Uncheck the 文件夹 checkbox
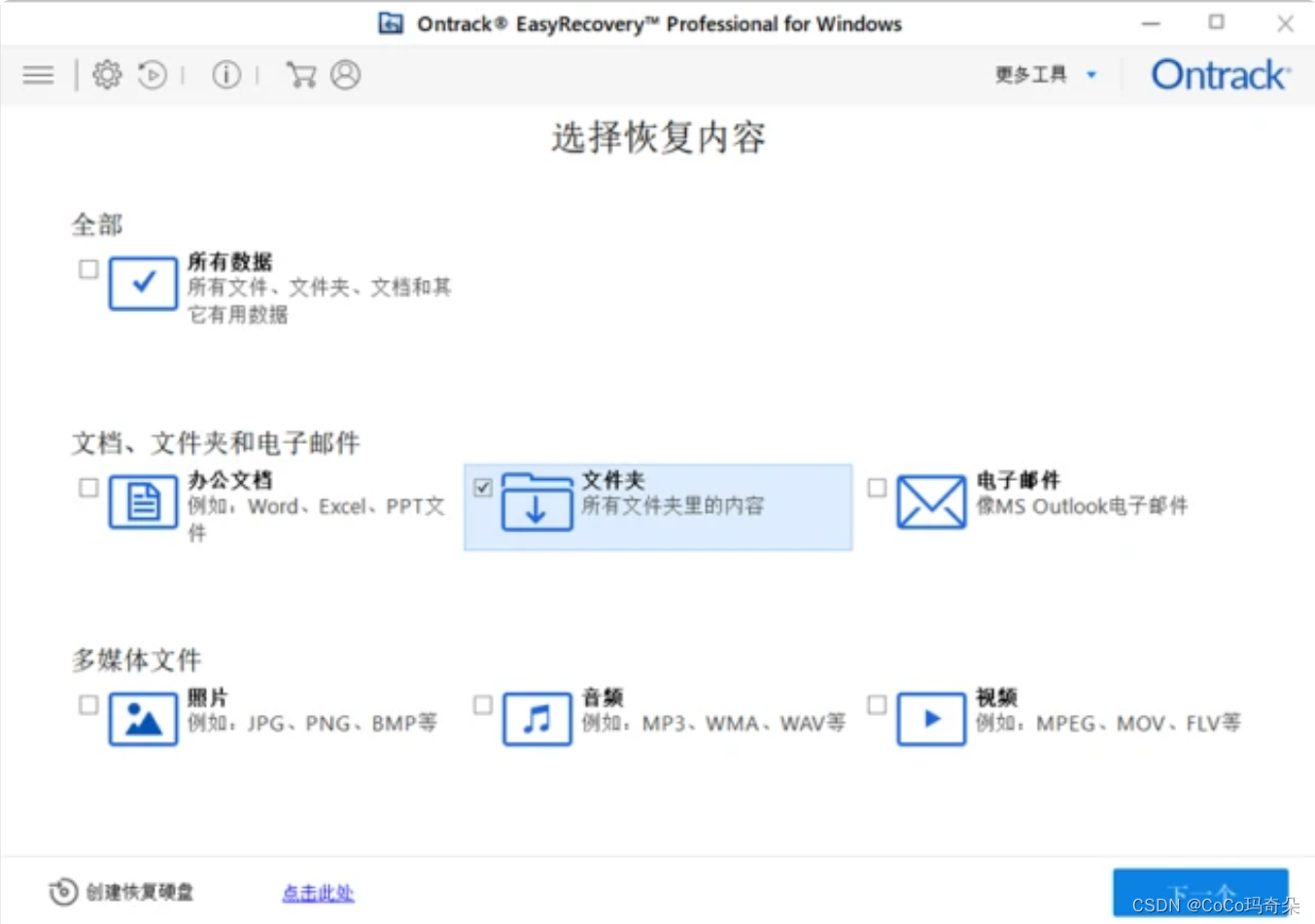Screen dimensions: 1315x924 pos(483,488)
